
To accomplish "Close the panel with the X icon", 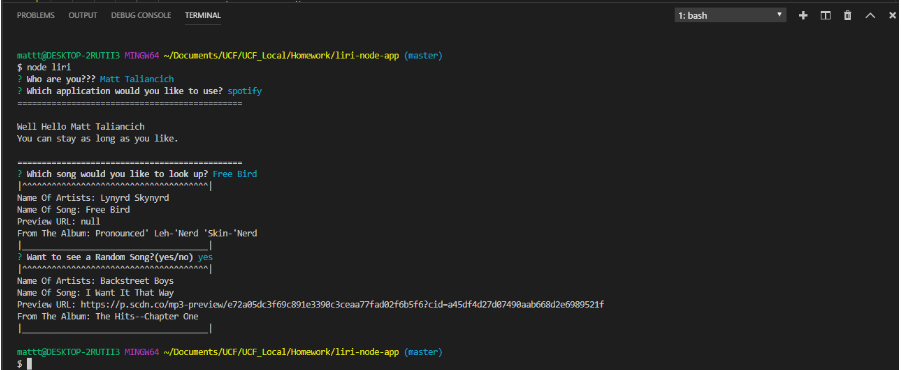I will click(x=892, y=16).
